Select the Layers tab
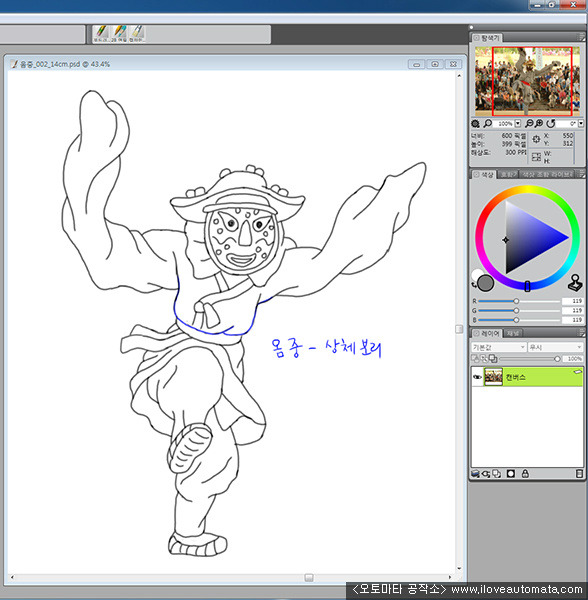Viewport: 588px width, 600px height. (486, 334)
